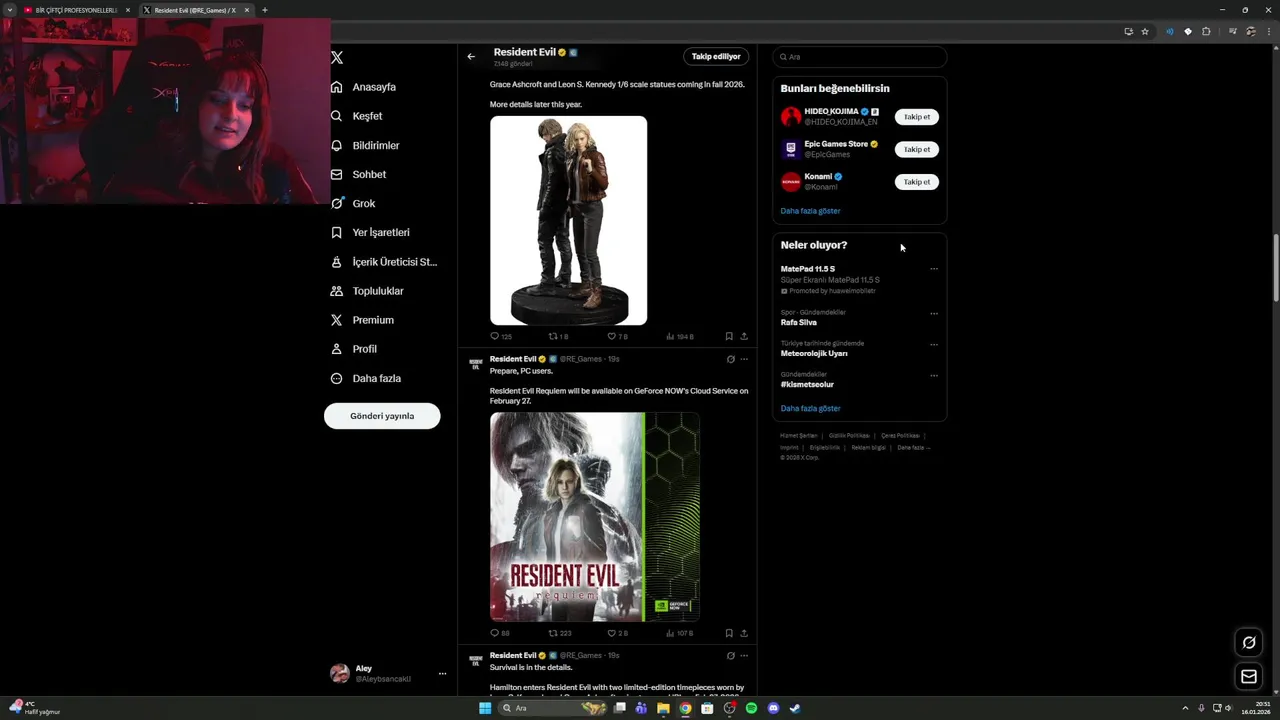Viewport: 1280px width, 720px height.
Task: Click the Ara search field on X
Action: [x=859, y=57]
